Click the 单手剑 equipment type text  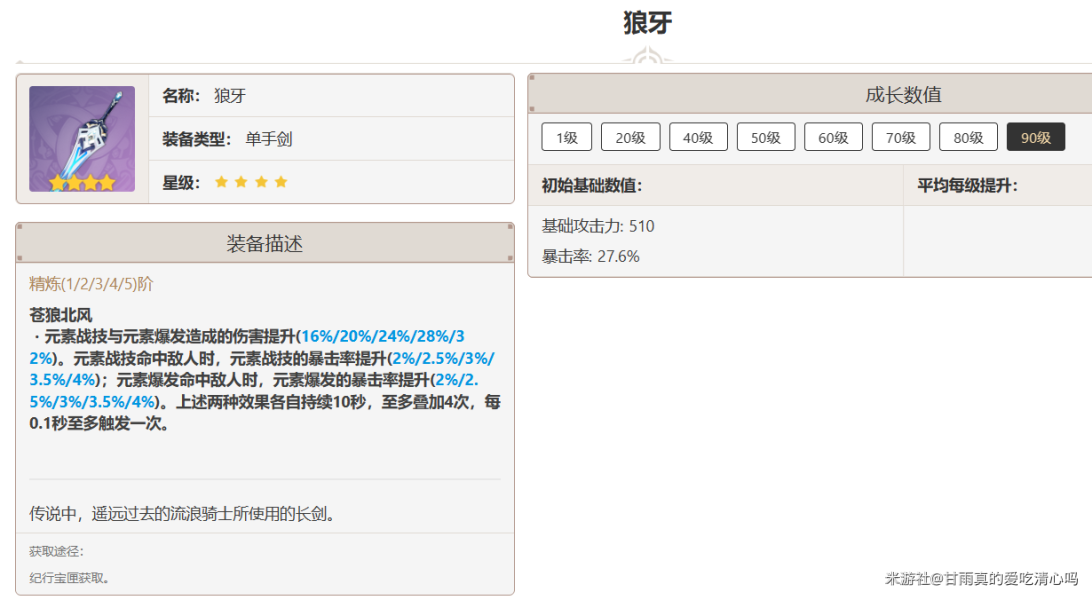click(x=268, y=139)
